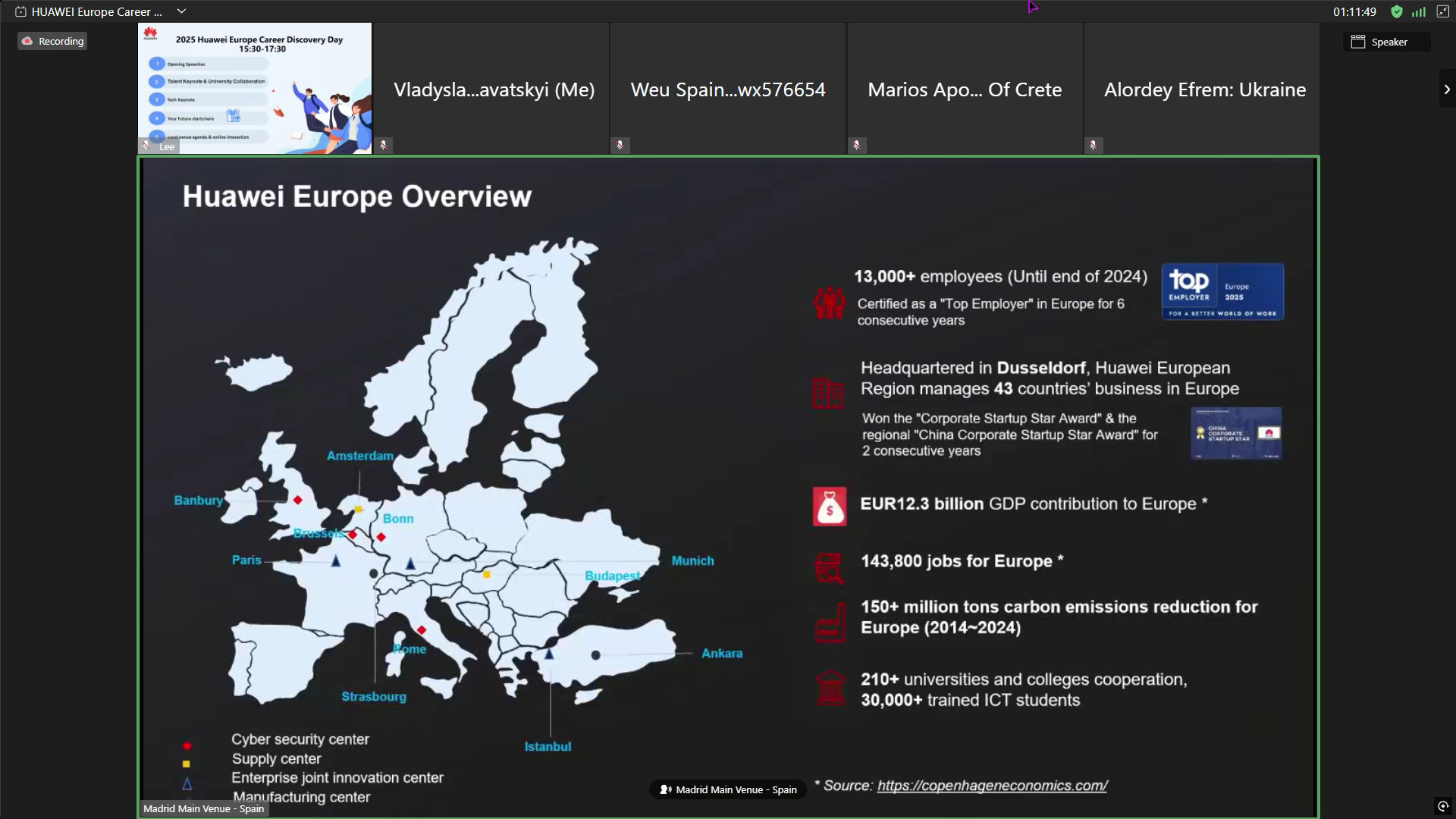This screenshot has height=819, width=1456.
Task: Click the red cyber security legend marker
Action: tap(187, 746)
